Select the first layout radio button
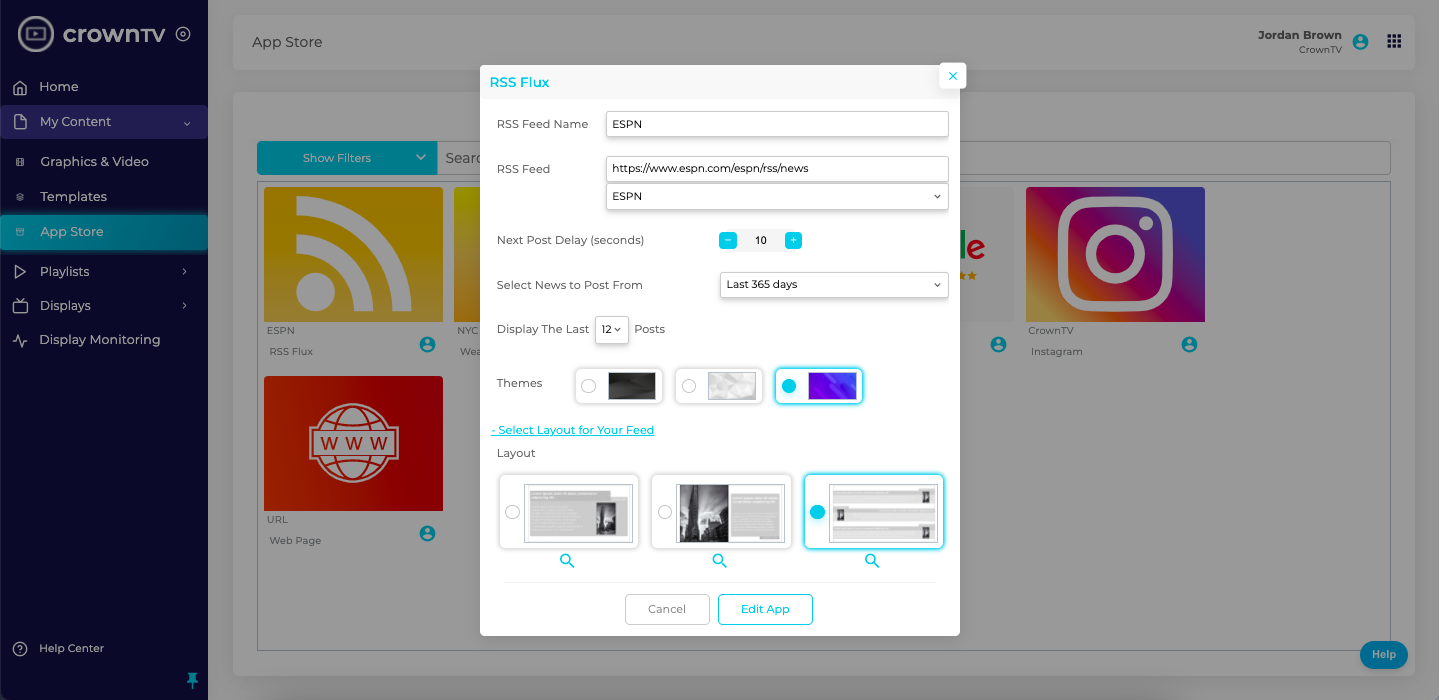 pos(512,512)
